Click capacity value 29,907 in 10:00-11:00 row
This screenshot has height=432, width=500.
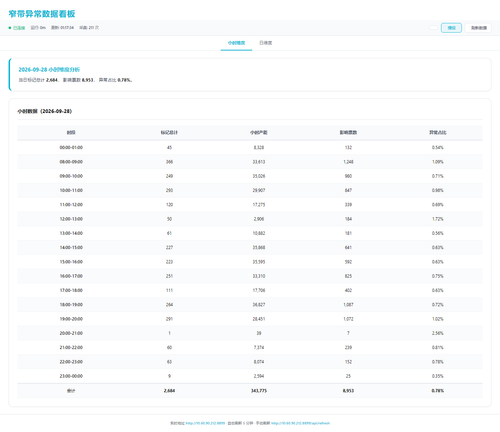click(x=259, y=190)
